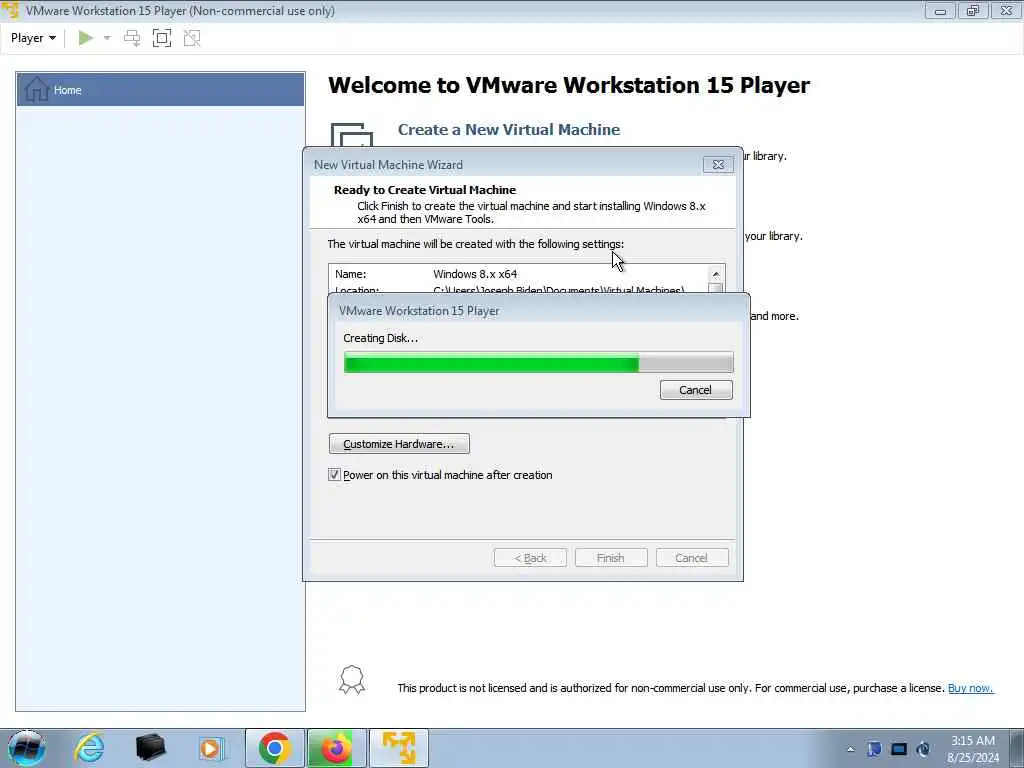This screenshot has width=1024, height=768.
Task: Click the Create a New Virtual Machine link
Action: 509,129
